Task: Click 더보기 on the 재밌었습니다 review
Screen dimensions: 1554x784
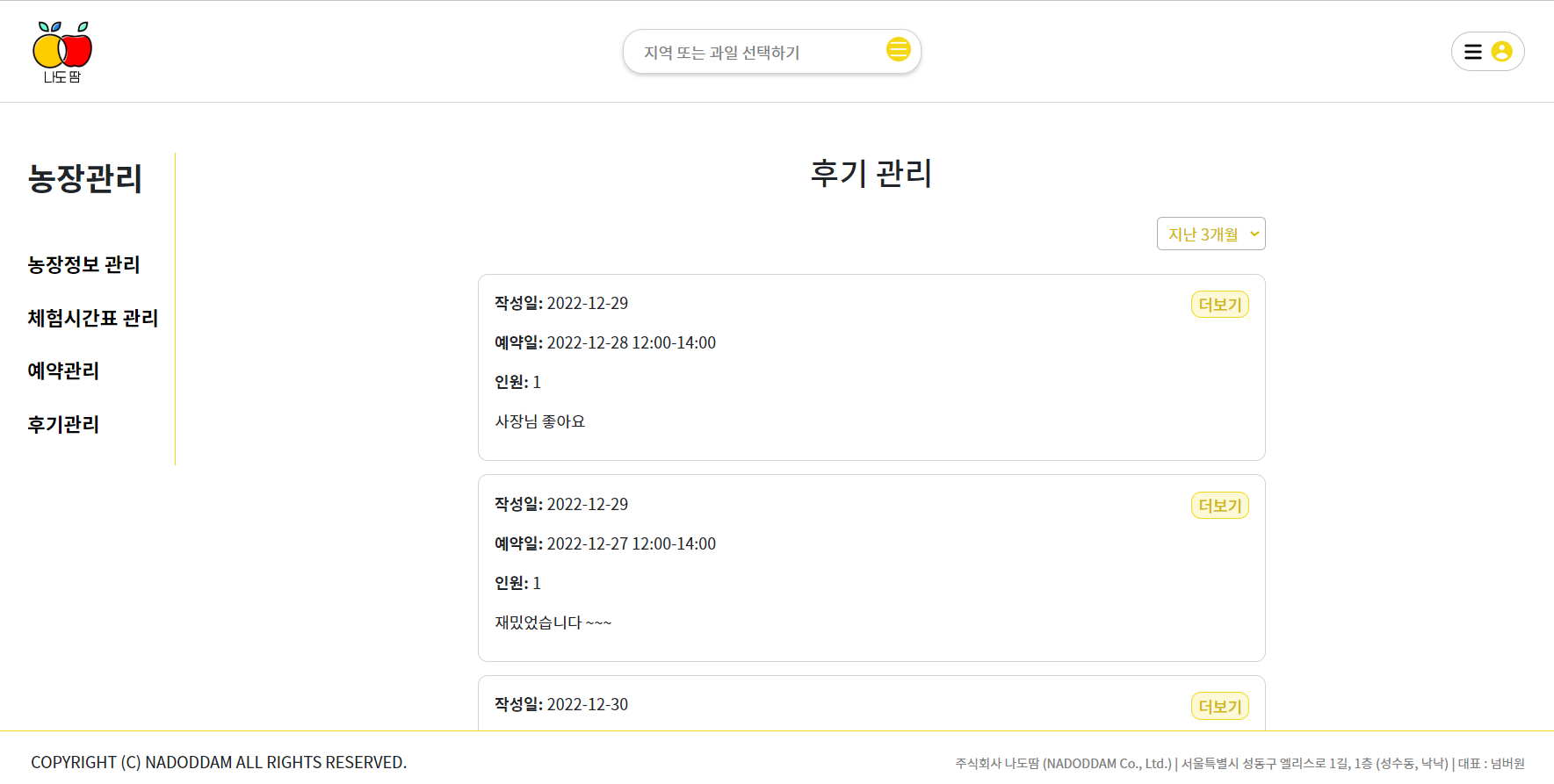Action: 1218,505
